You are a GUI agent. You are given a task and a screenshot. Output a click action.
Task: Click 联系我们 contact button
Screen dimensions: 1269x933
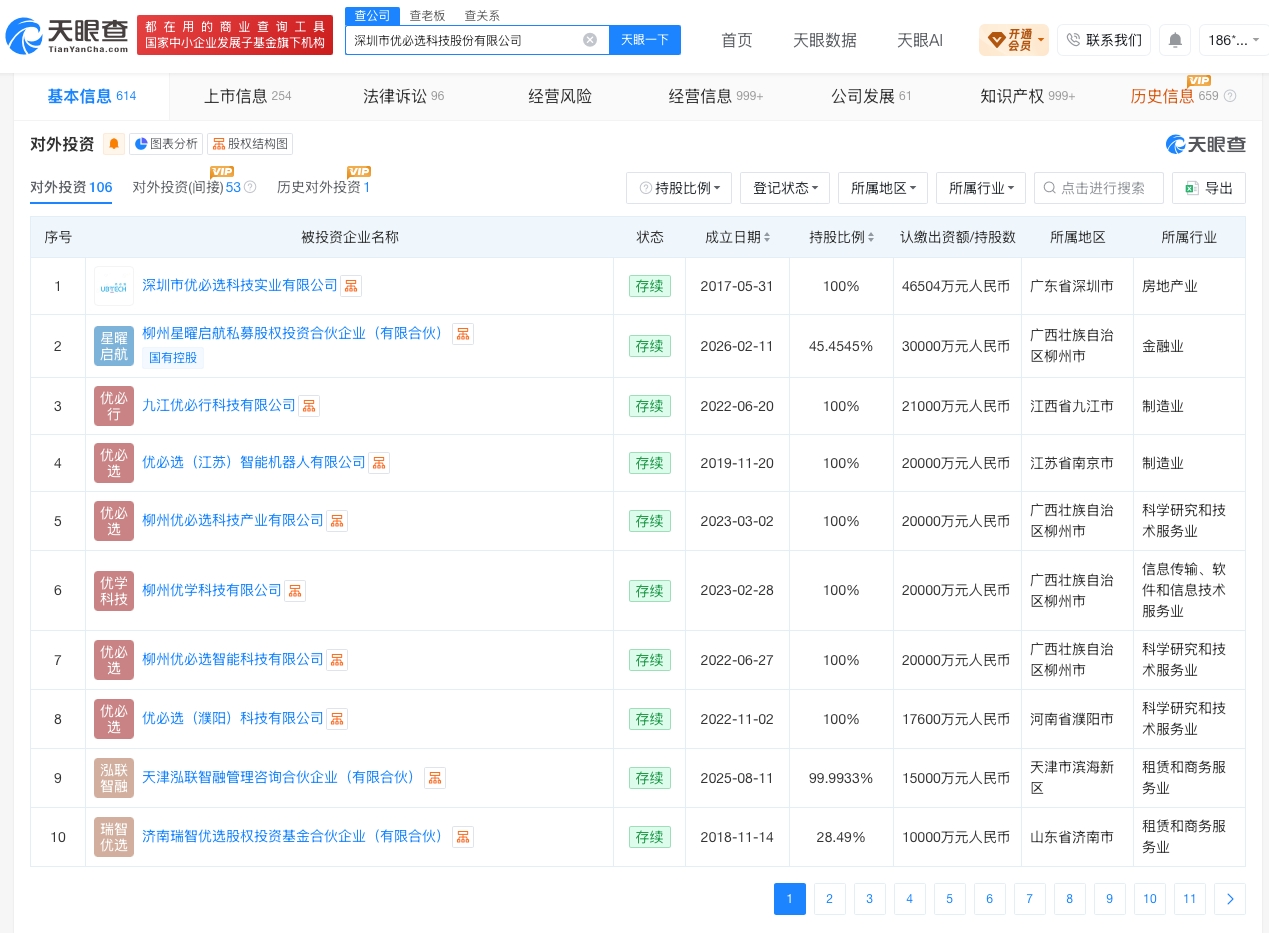click(1104, 40)
